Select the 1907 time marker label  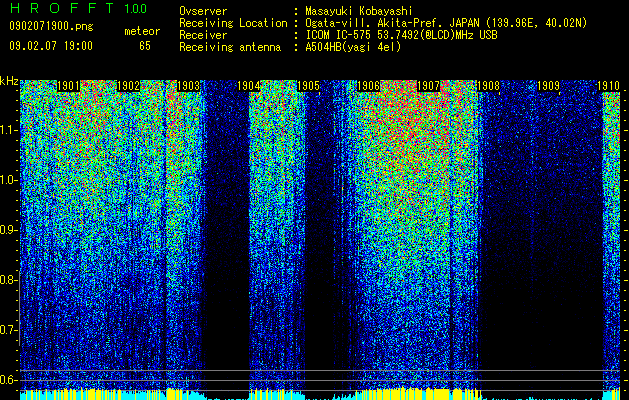pos(428,86)
